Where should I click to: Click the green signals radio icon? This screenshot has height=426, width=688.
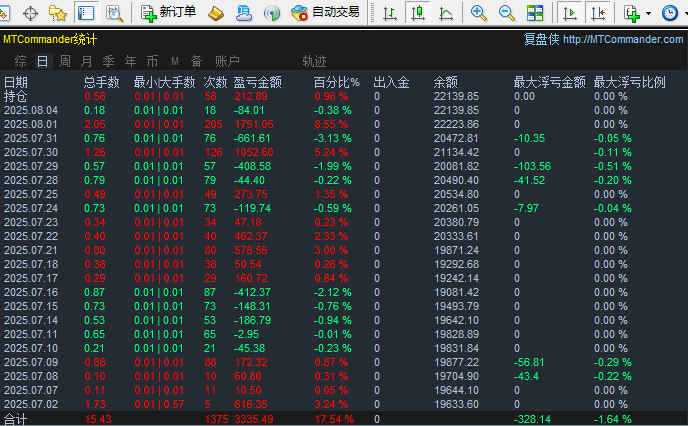[272, 14]
